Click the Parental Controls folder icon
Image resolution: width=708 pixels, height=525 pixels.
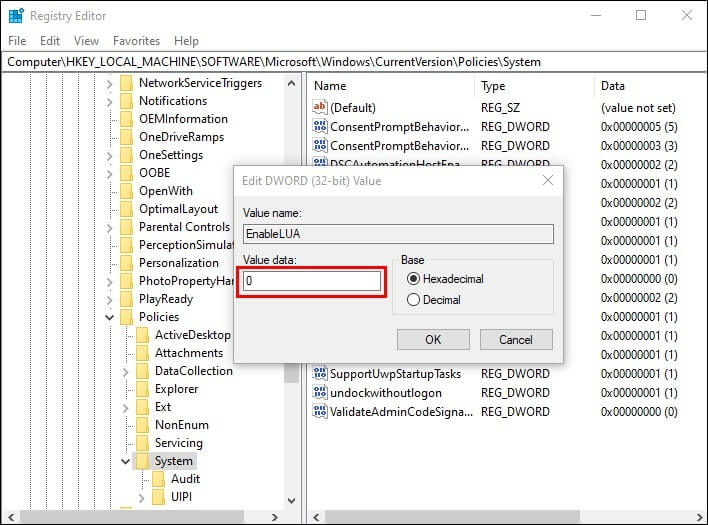click(127, 227)
